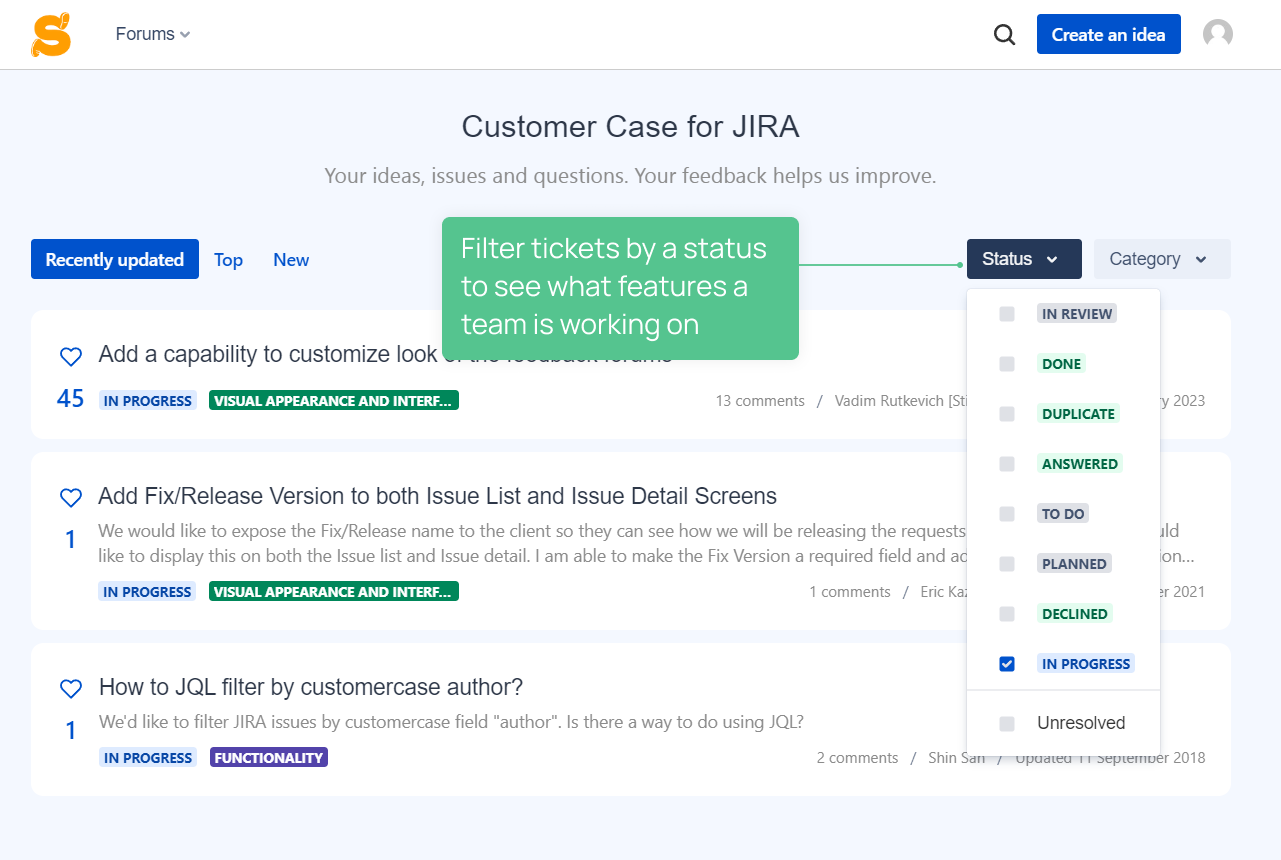Switch to the Top tab

[x=228, y=260]
